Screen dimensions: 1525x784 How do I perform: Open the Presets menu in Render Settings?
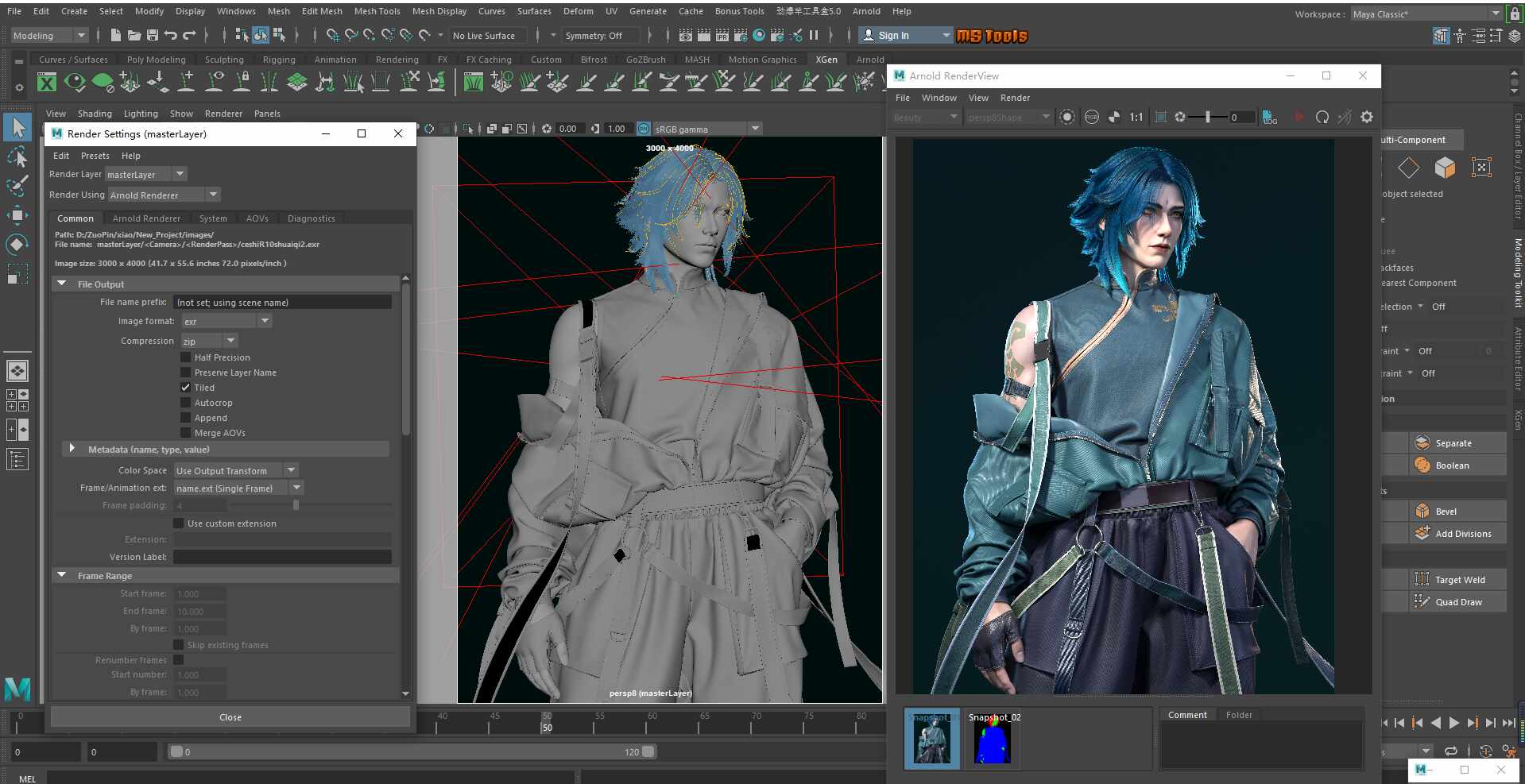95,156
